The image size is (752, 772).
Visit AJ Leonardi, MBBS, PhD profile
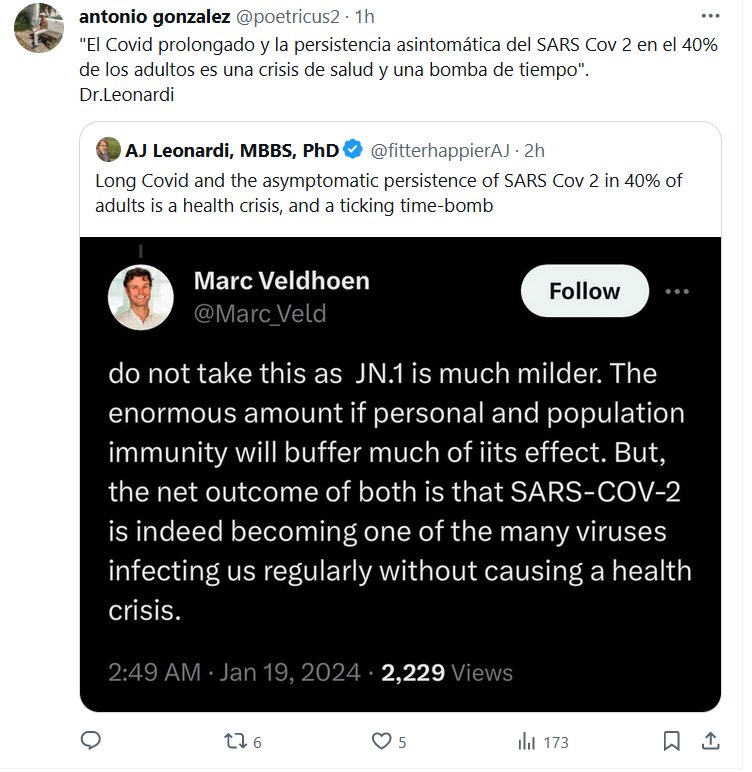click(x=232, y=151)
